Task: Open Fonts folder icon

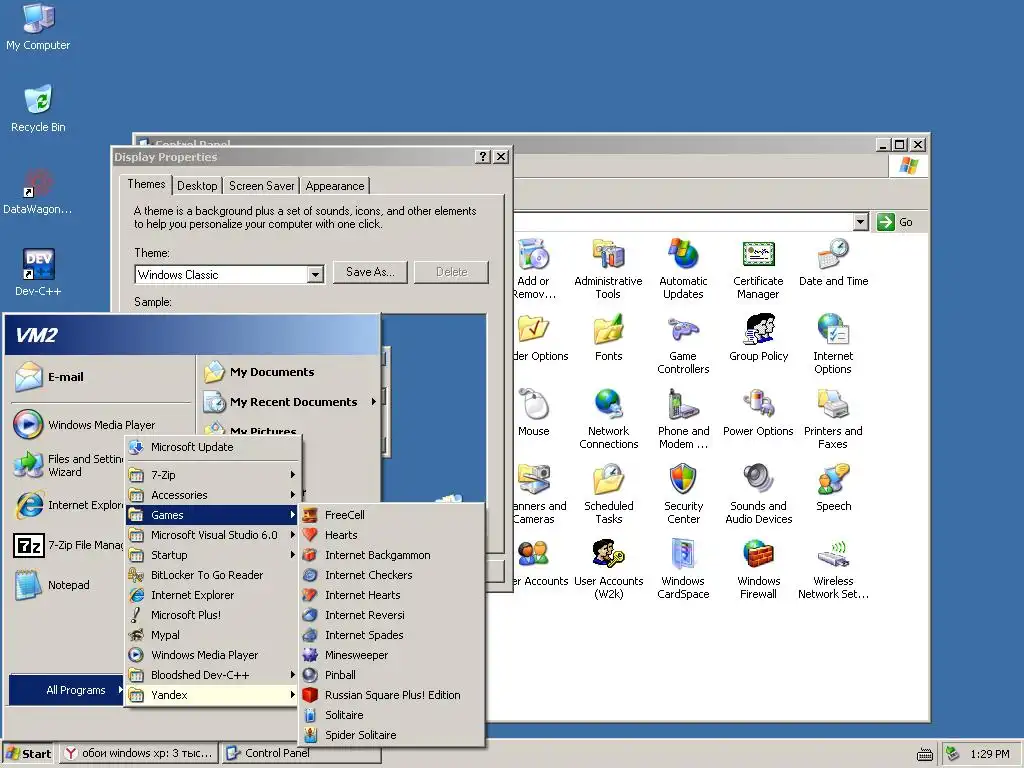Action: [x=609, y=338]
